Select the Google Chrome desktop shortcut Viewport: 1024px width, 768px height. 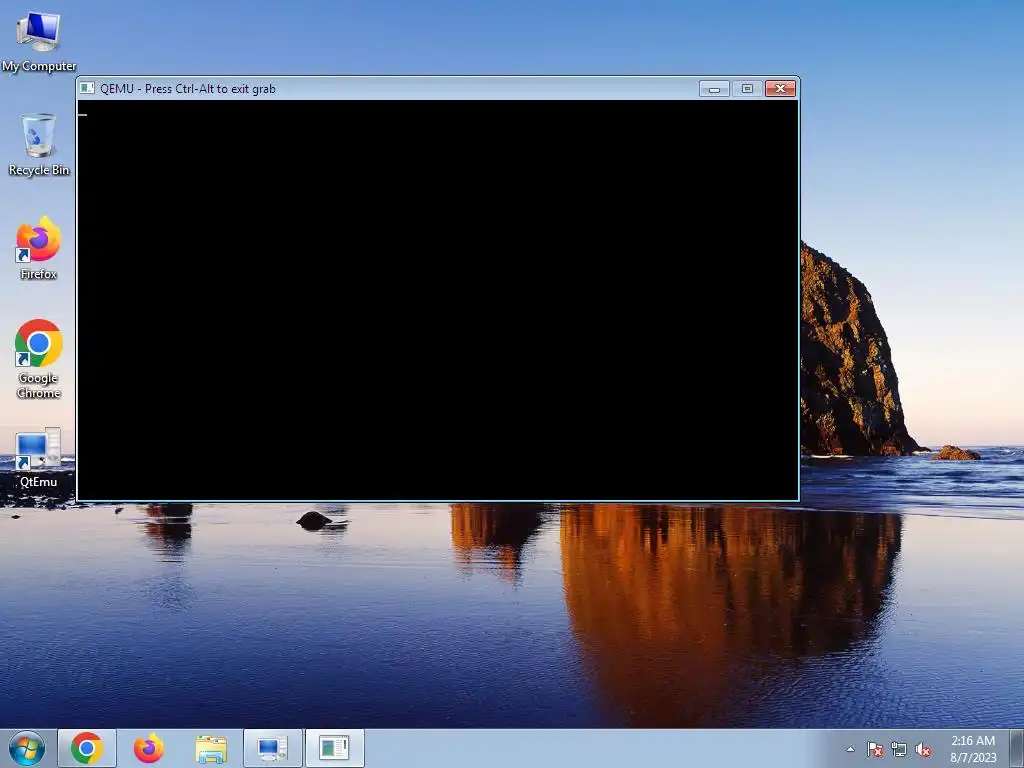click(39, 359)
